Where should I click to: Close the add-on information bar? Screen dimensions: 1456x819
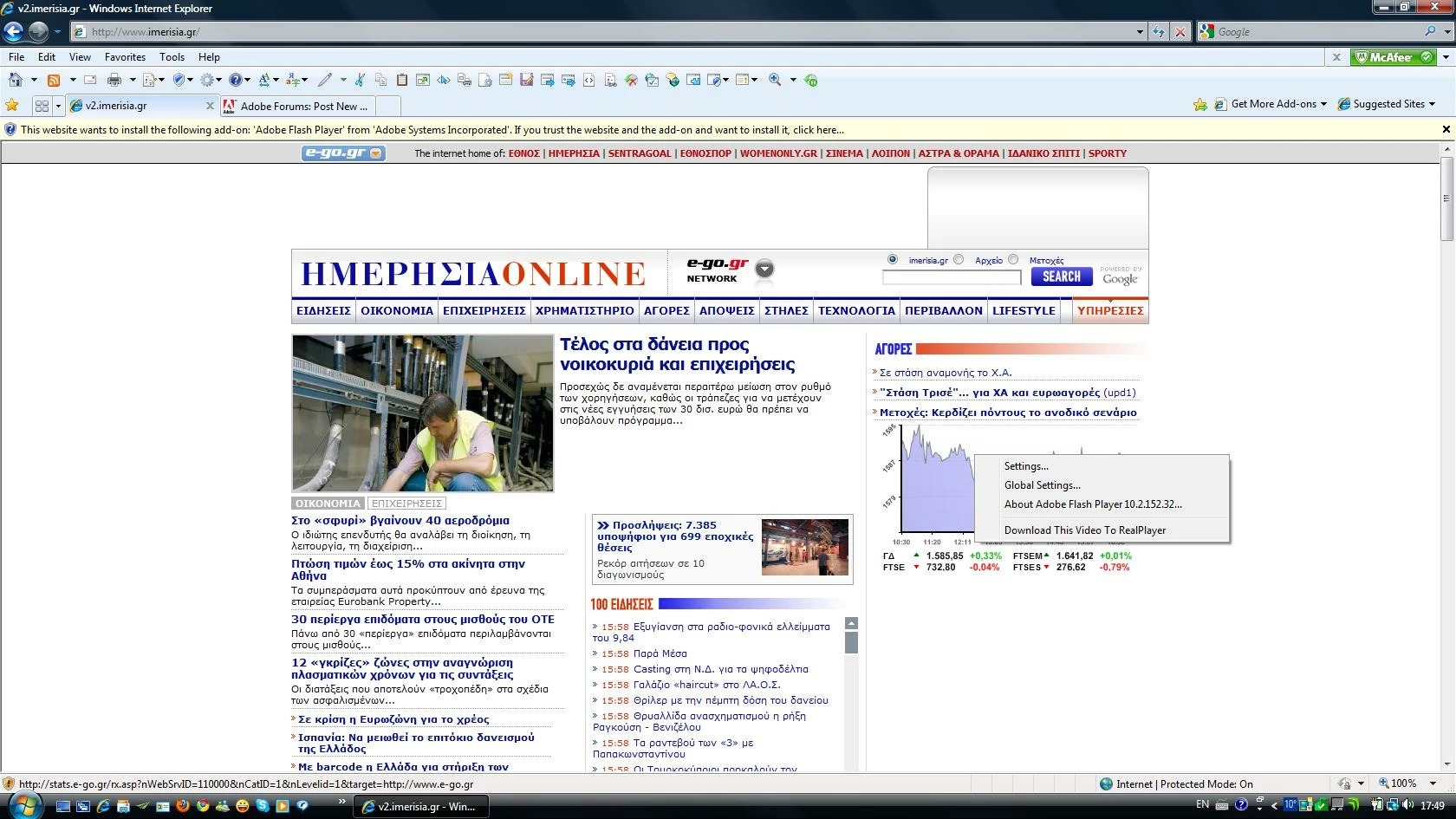click(1446, 129)
